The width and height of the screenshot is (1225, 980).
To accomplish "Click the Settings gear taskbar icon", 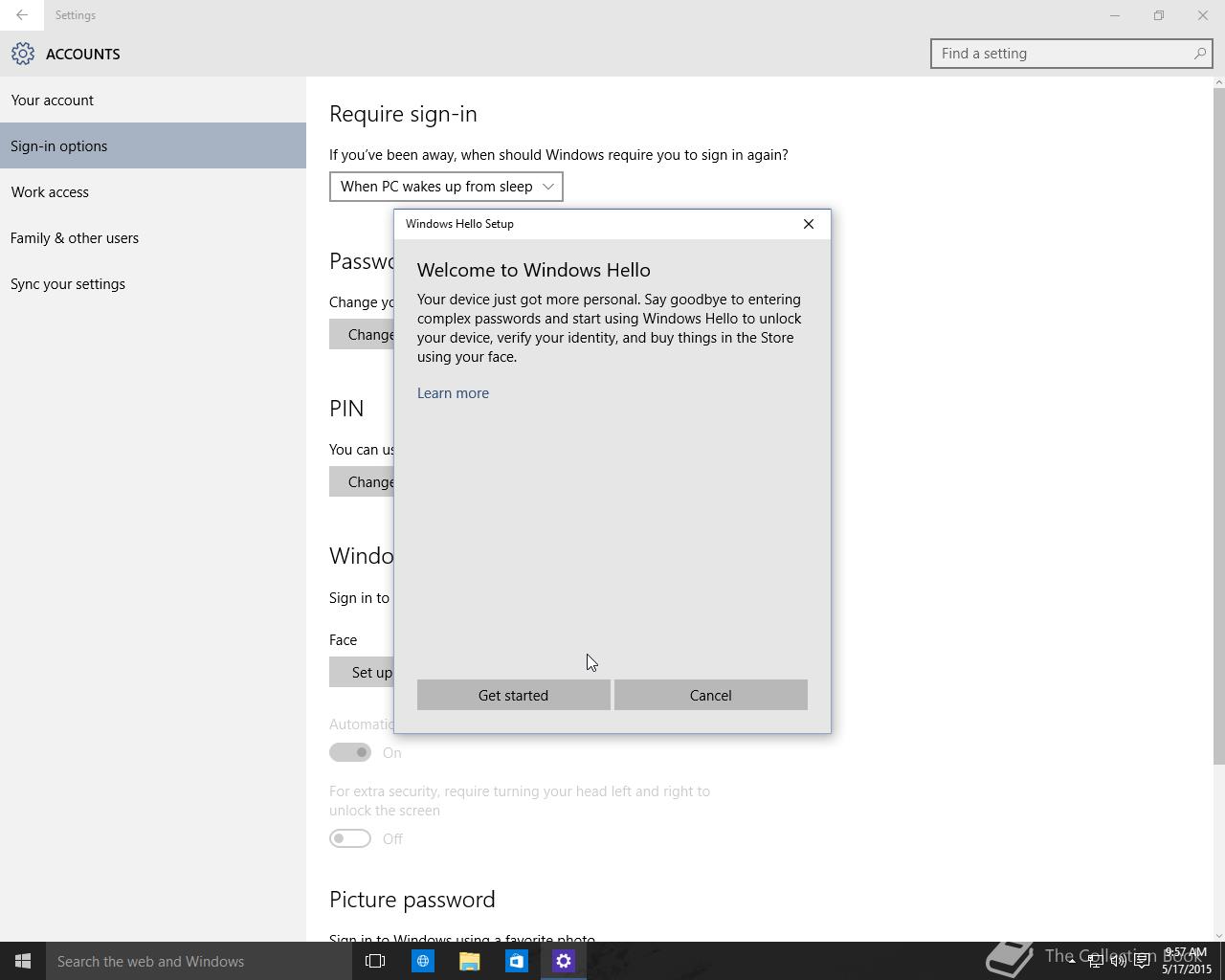I will click(x=563, y=961).
